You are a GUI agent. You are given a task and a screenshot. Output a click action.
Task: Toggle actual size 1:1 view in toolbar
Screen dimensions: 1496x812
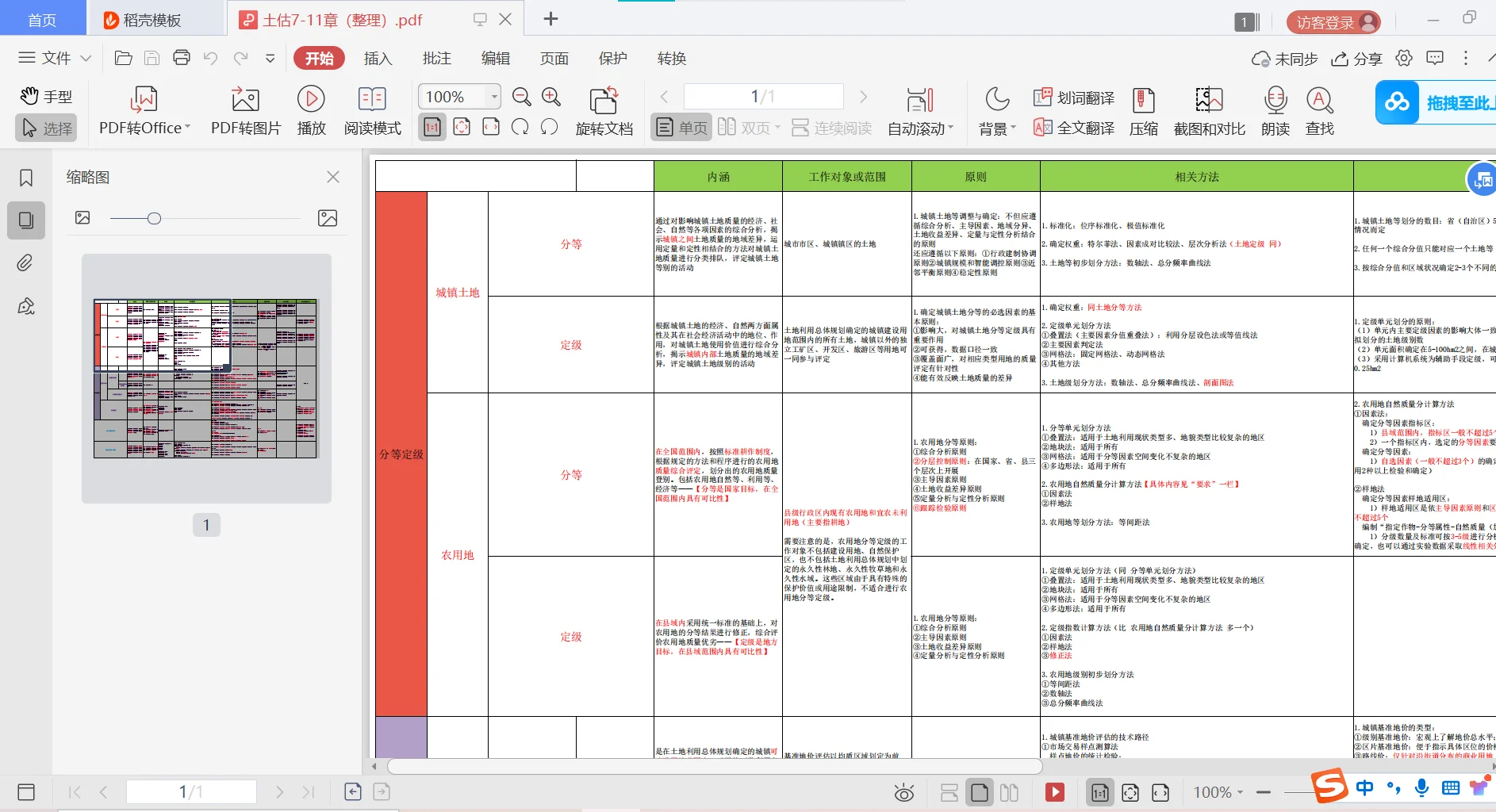pyautogui.click(x=432, y=127)
